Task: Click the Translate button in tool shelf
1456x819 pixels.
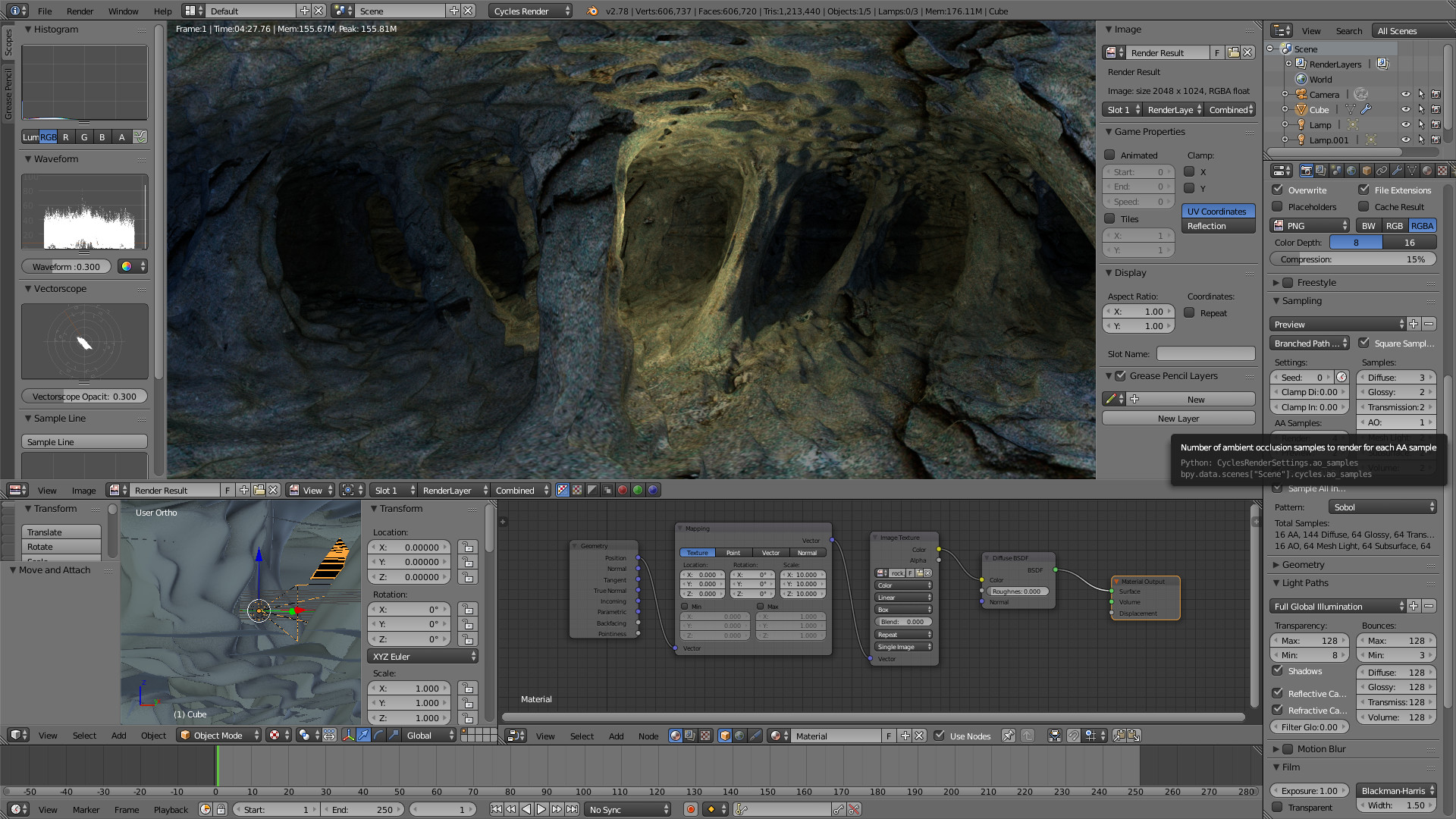Action: (61, 532)
